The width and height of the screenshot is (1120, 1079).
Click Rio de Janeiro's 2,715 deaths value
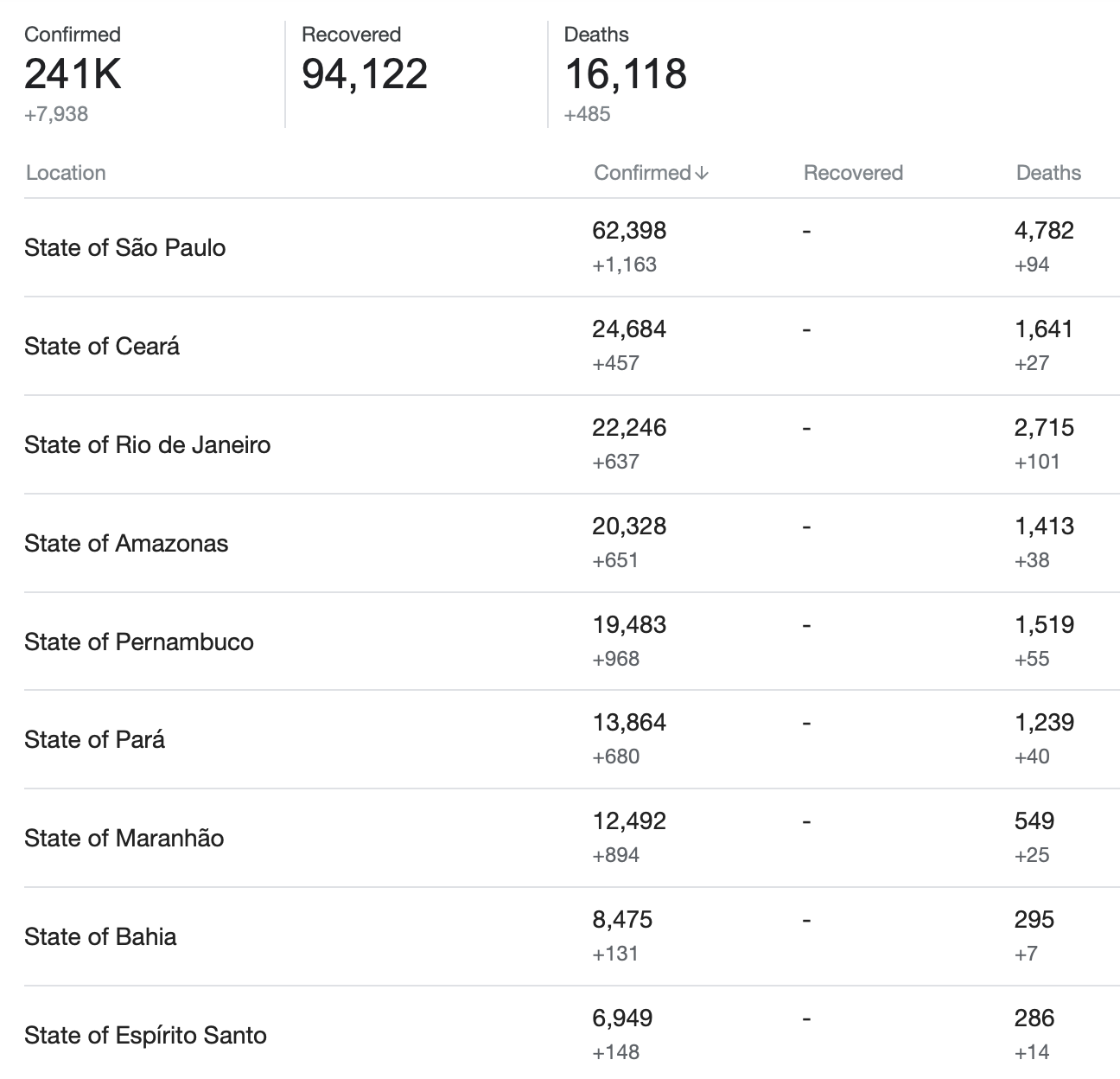(x=1044, y=428)
